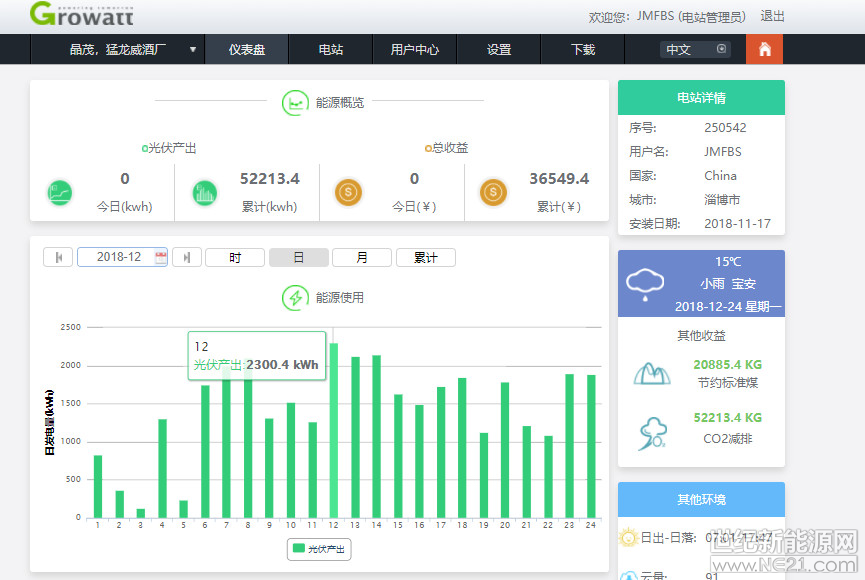Switch chart to hourly view (时)
The image size is (865, 580).
[235, 258]
